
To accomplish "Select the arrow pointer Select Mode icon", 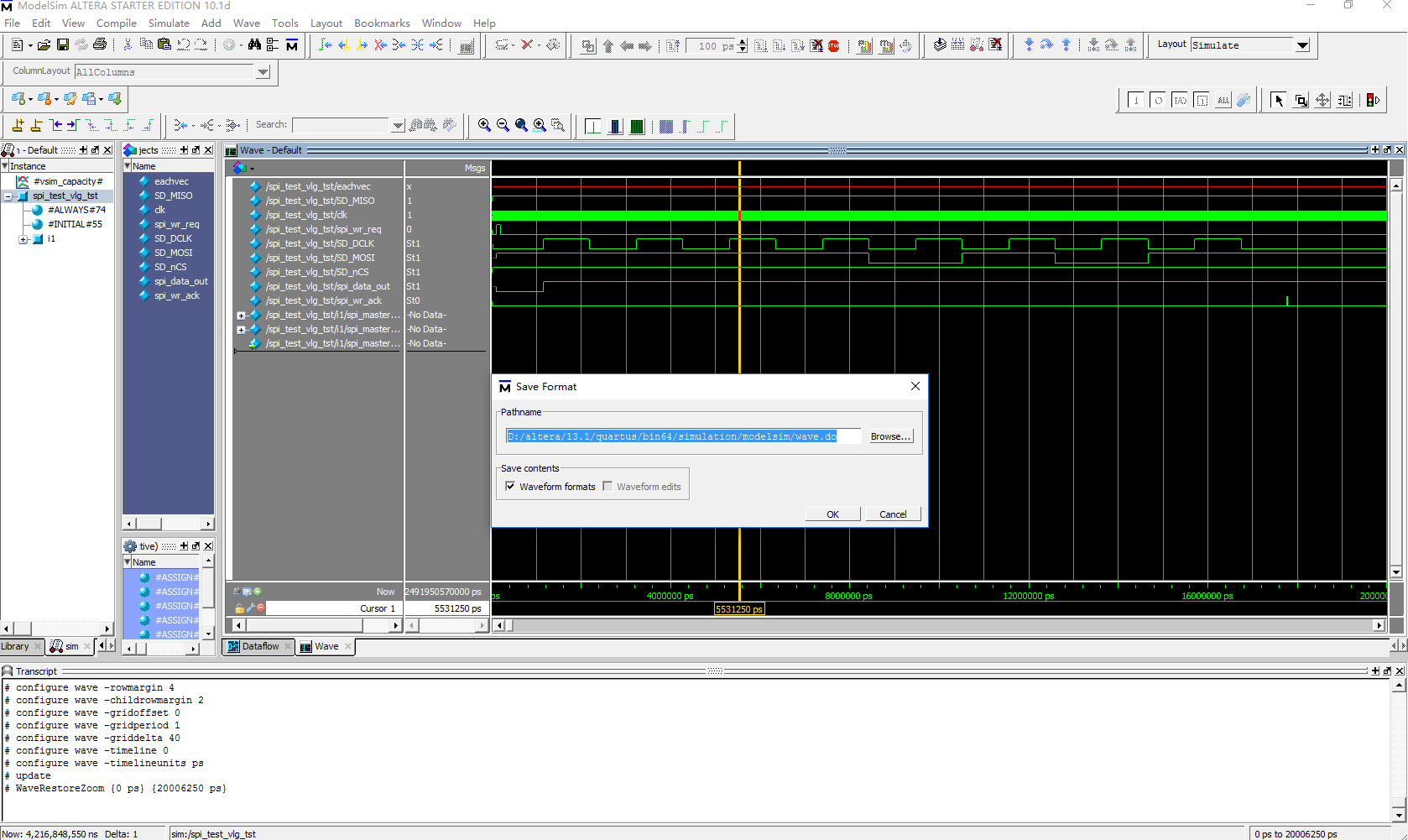I will pos(1279,101).
